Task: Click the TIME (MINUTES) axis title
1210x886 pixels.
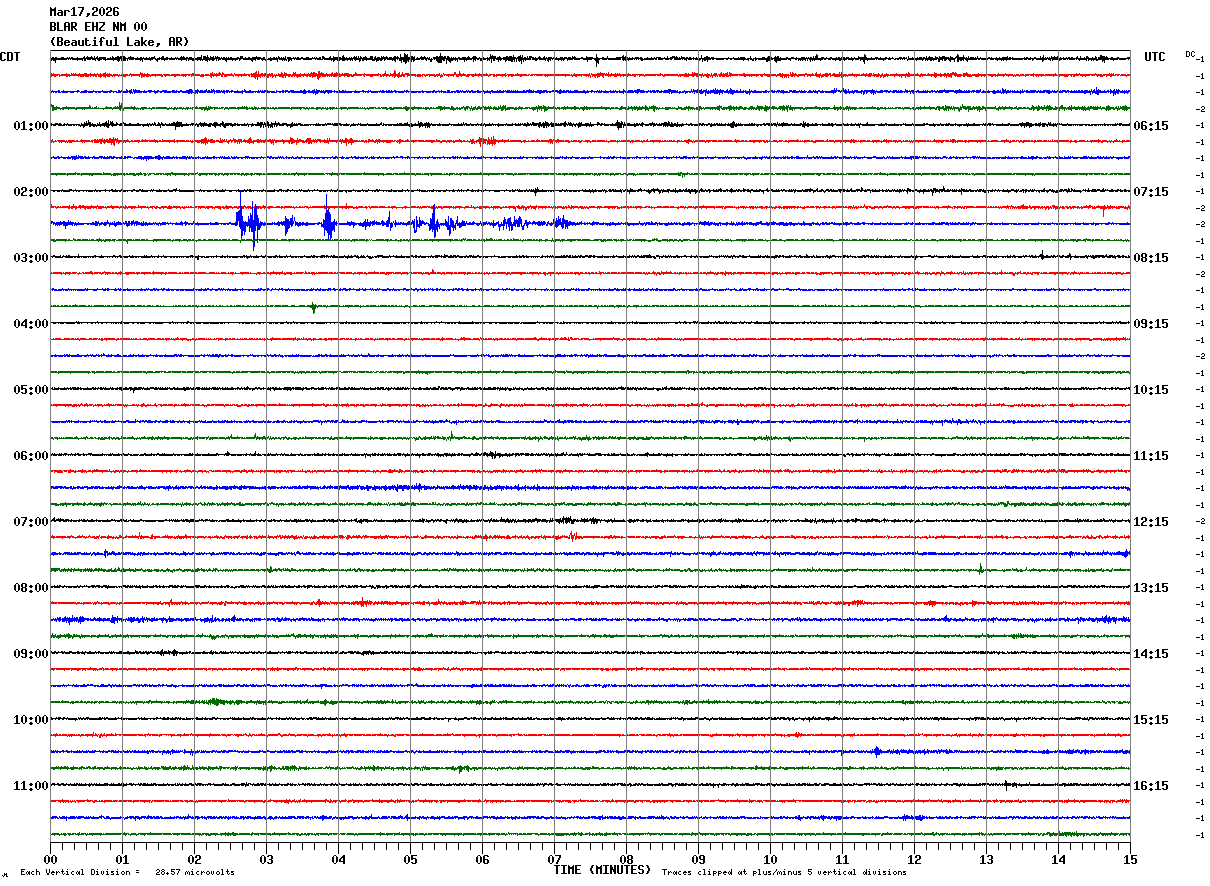Action: [602, 870]
